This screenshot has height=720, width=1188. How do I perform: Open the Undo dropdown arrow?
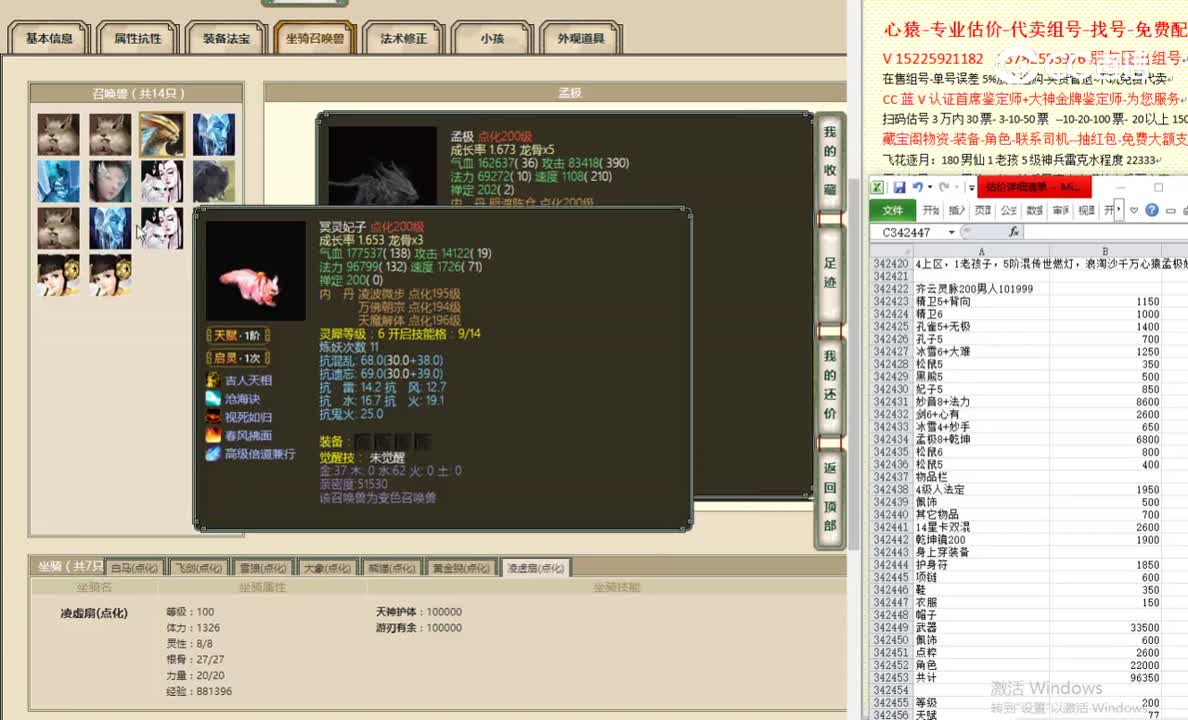(x=929, y=187)
